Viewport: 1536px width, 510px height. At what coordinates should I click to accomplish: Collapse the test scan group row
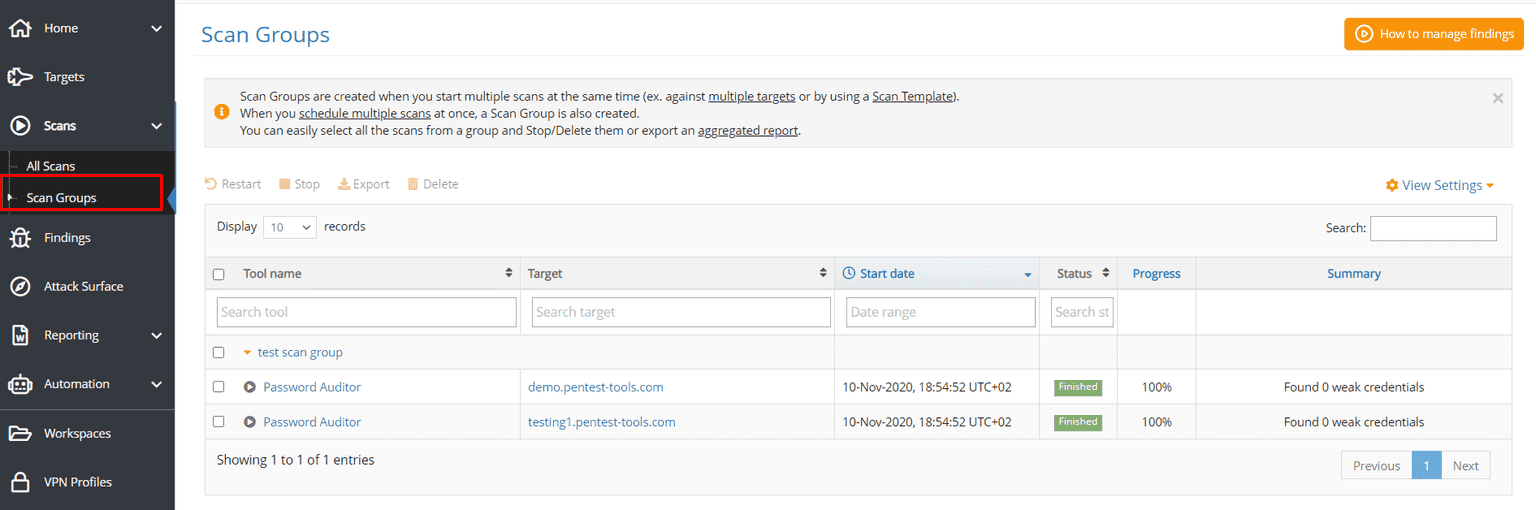click(248, 353)
